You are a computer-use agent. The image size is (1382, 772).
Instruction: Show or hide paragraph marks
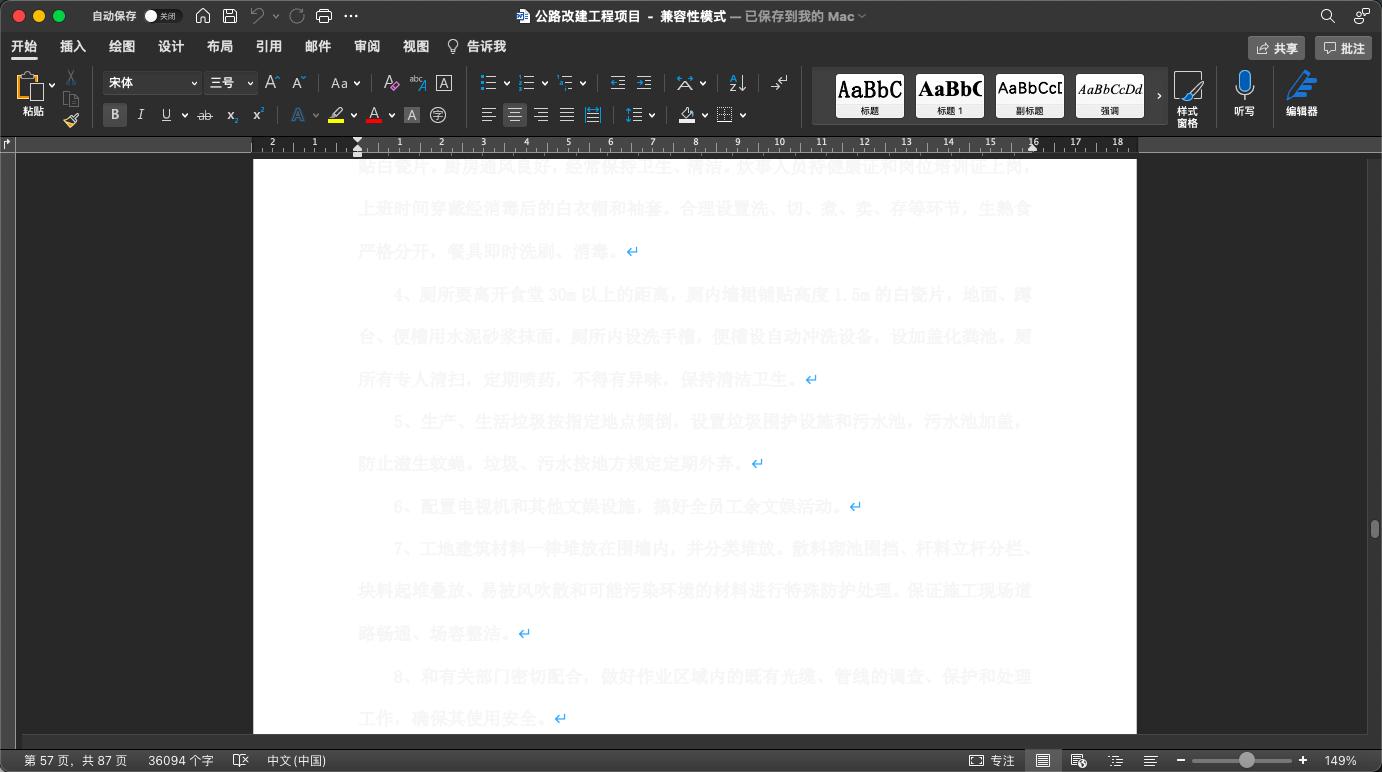779,83
